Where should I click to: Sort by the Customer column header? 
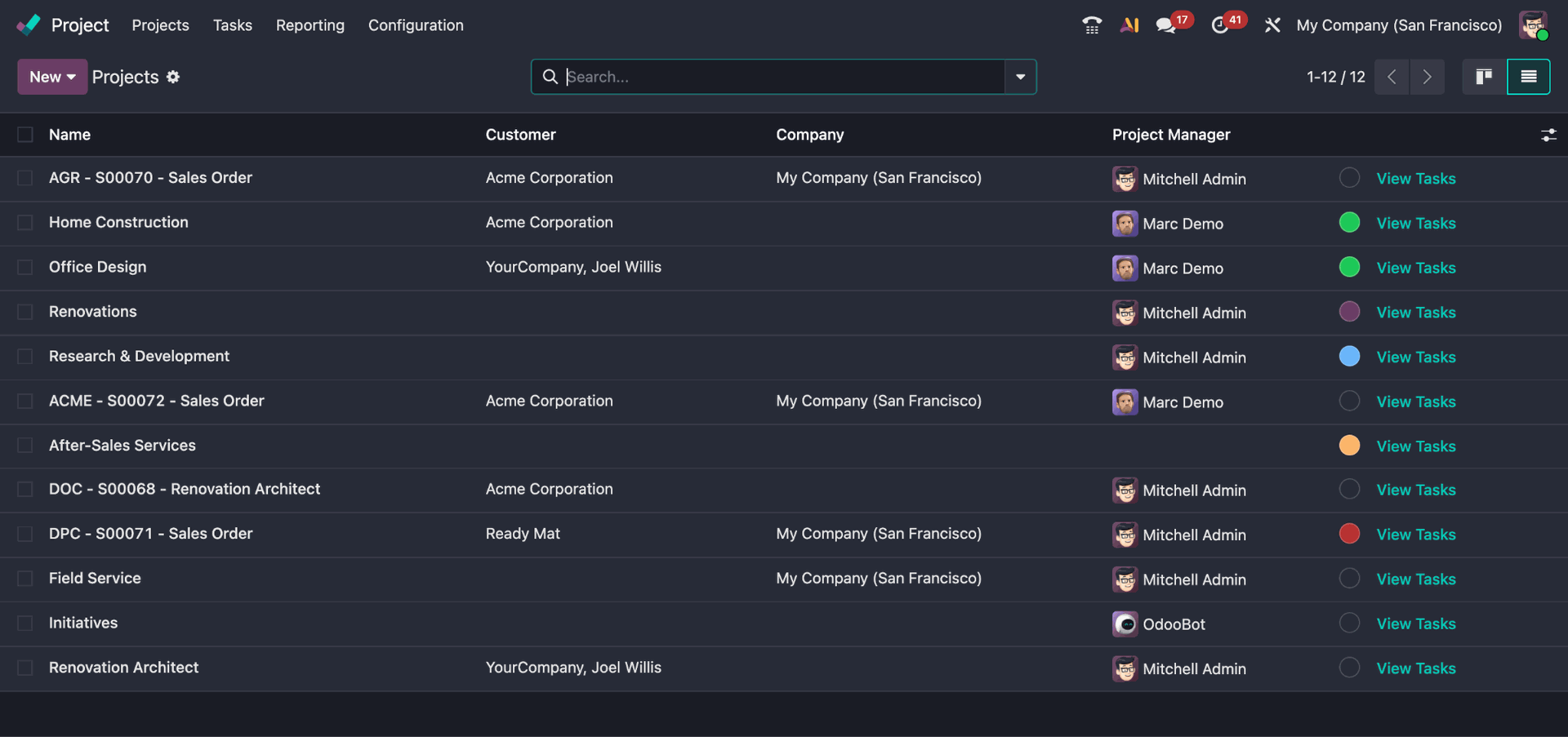520,135
